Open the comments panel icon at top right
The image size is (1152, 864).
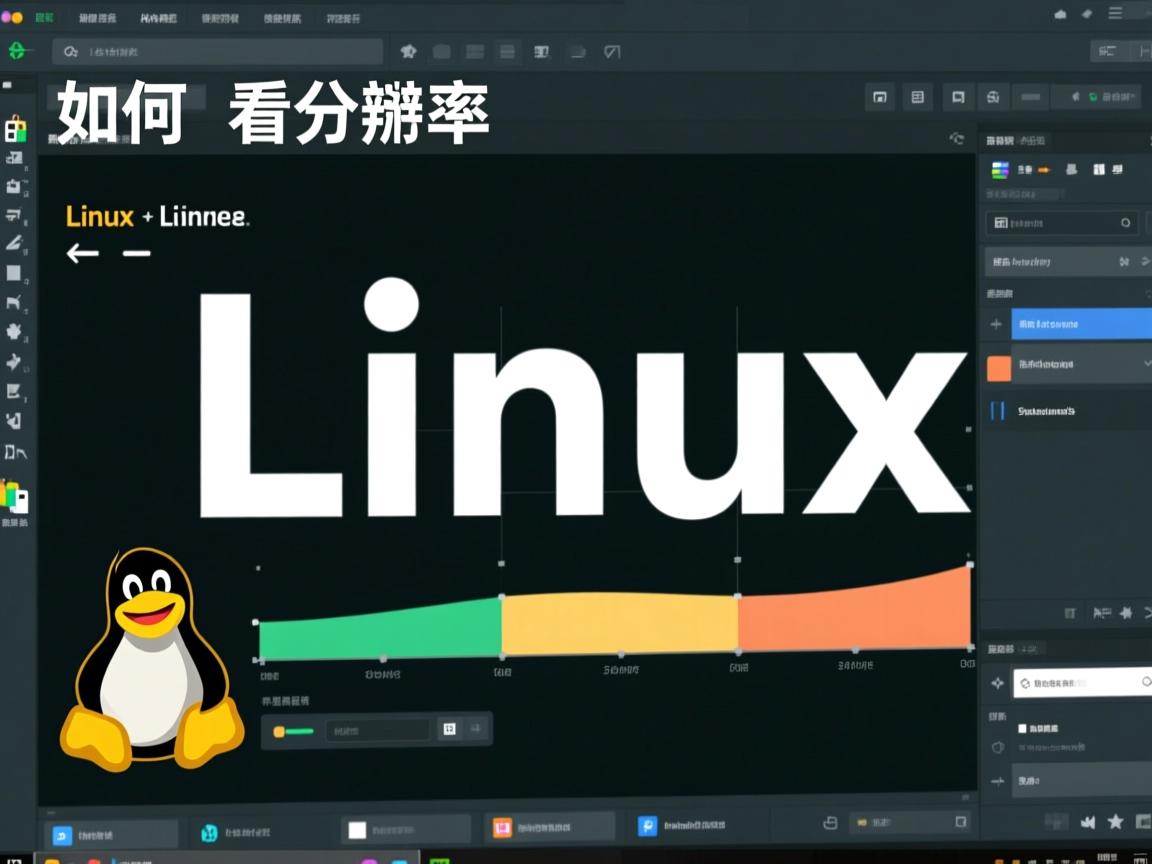(958, 97)
